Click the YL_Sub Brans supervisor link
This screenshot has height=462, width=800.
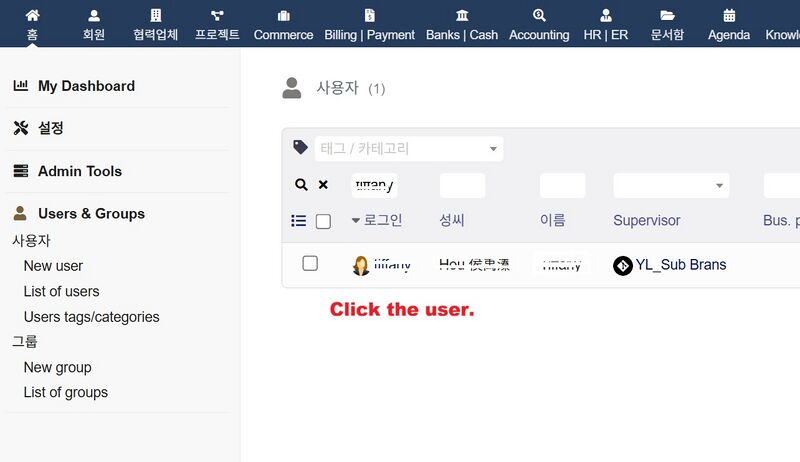click(x=681, y=265)
